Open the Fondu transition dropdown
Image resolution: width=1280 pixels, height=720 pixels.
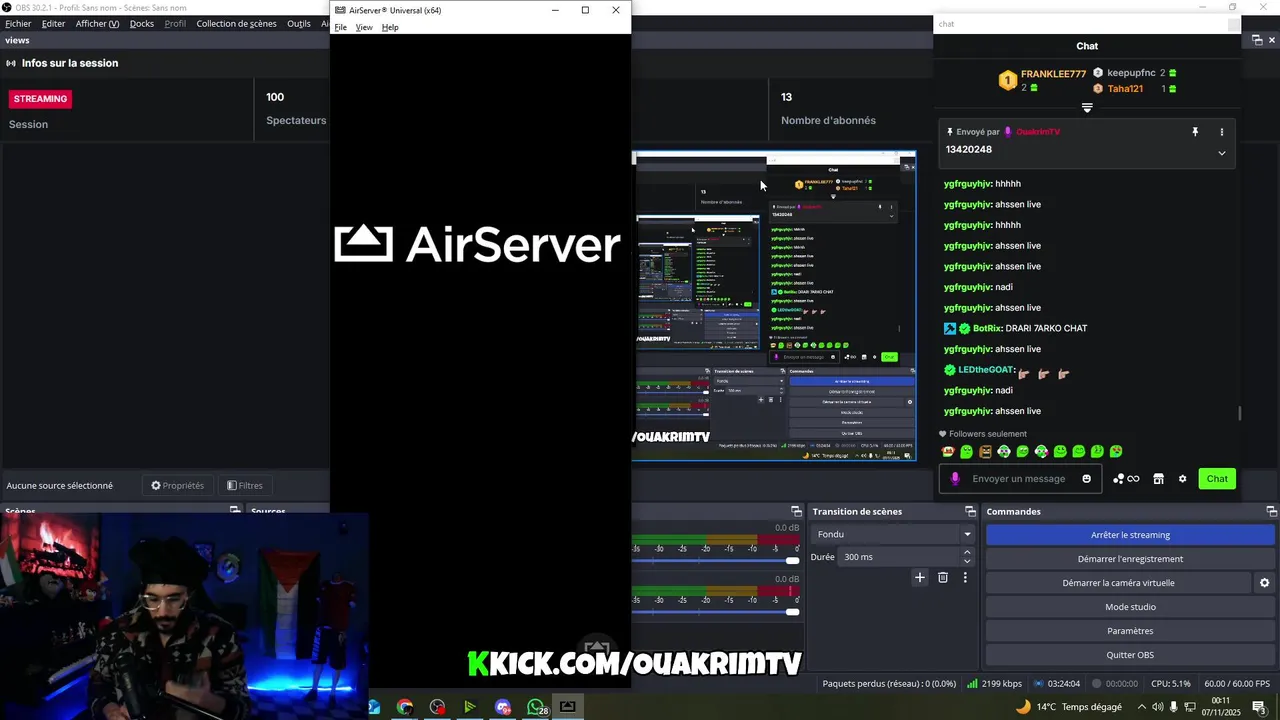pos(894,534)
